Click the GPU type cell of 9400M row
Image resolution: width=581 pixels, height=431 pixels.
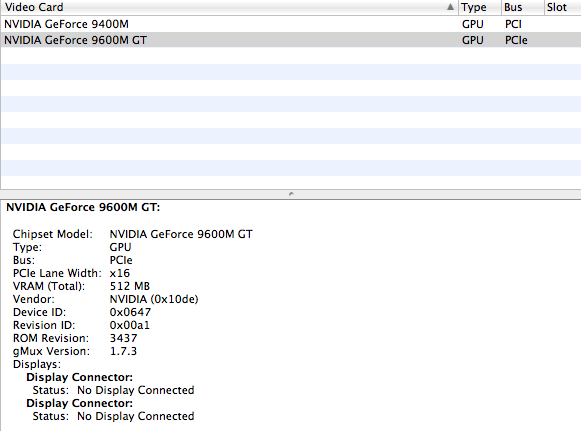473,24
